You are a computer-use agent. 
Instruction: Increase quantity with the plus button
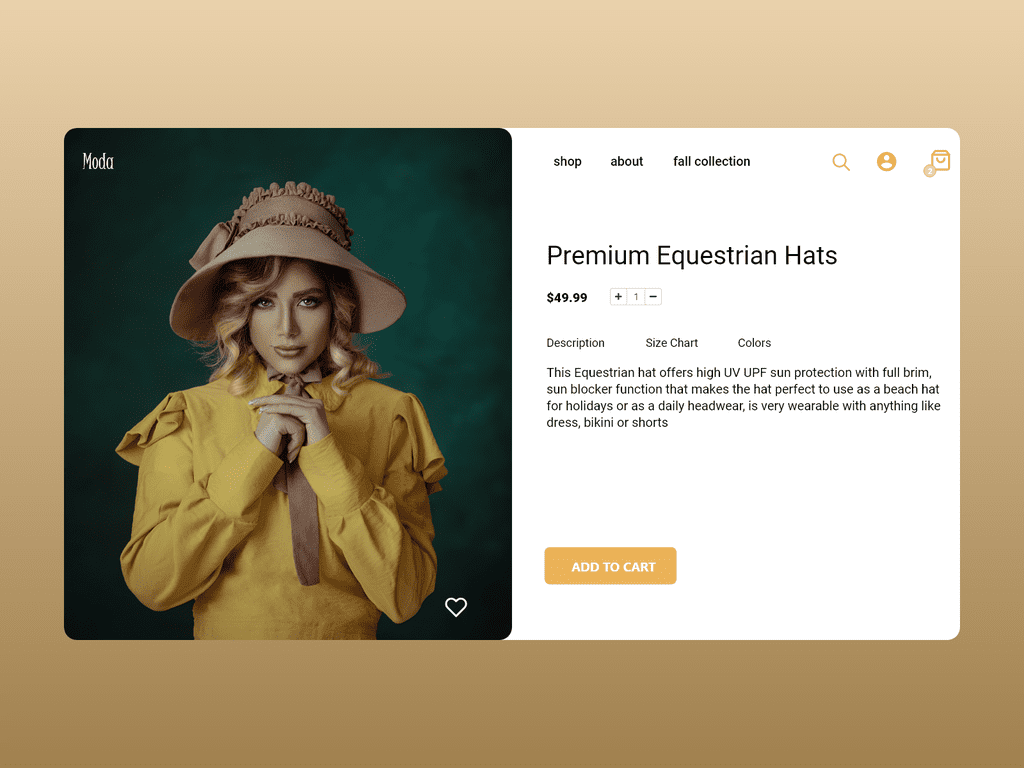pyautogui.click(x=618, y=296)
